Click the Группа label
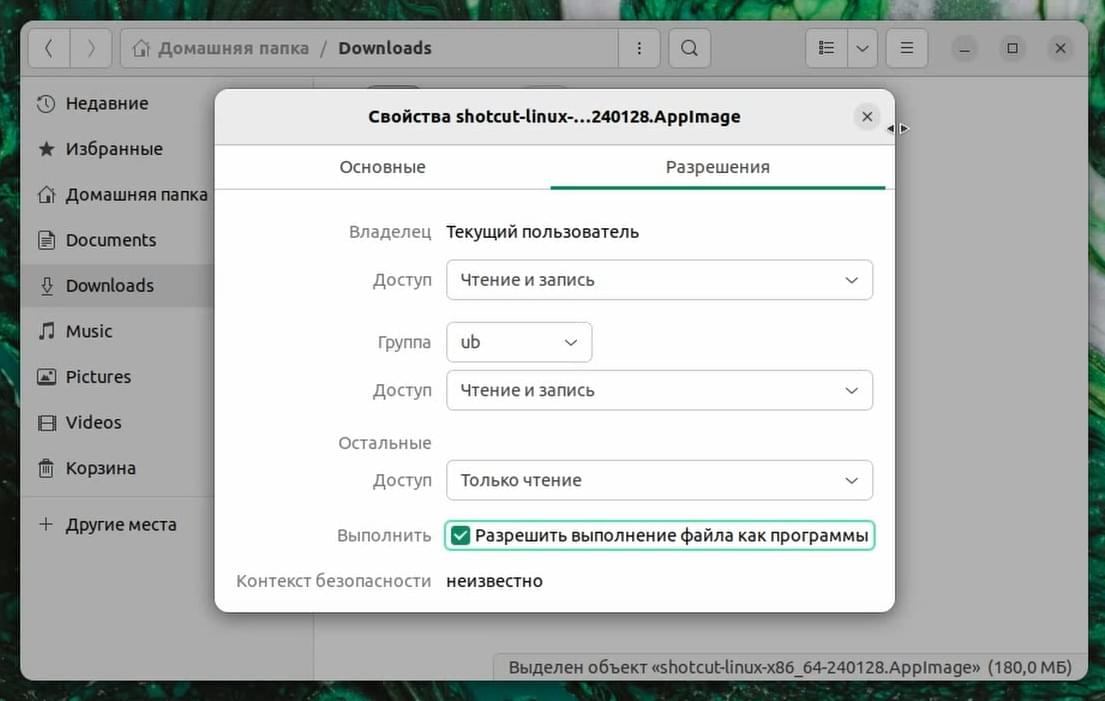 coord(405,342)
